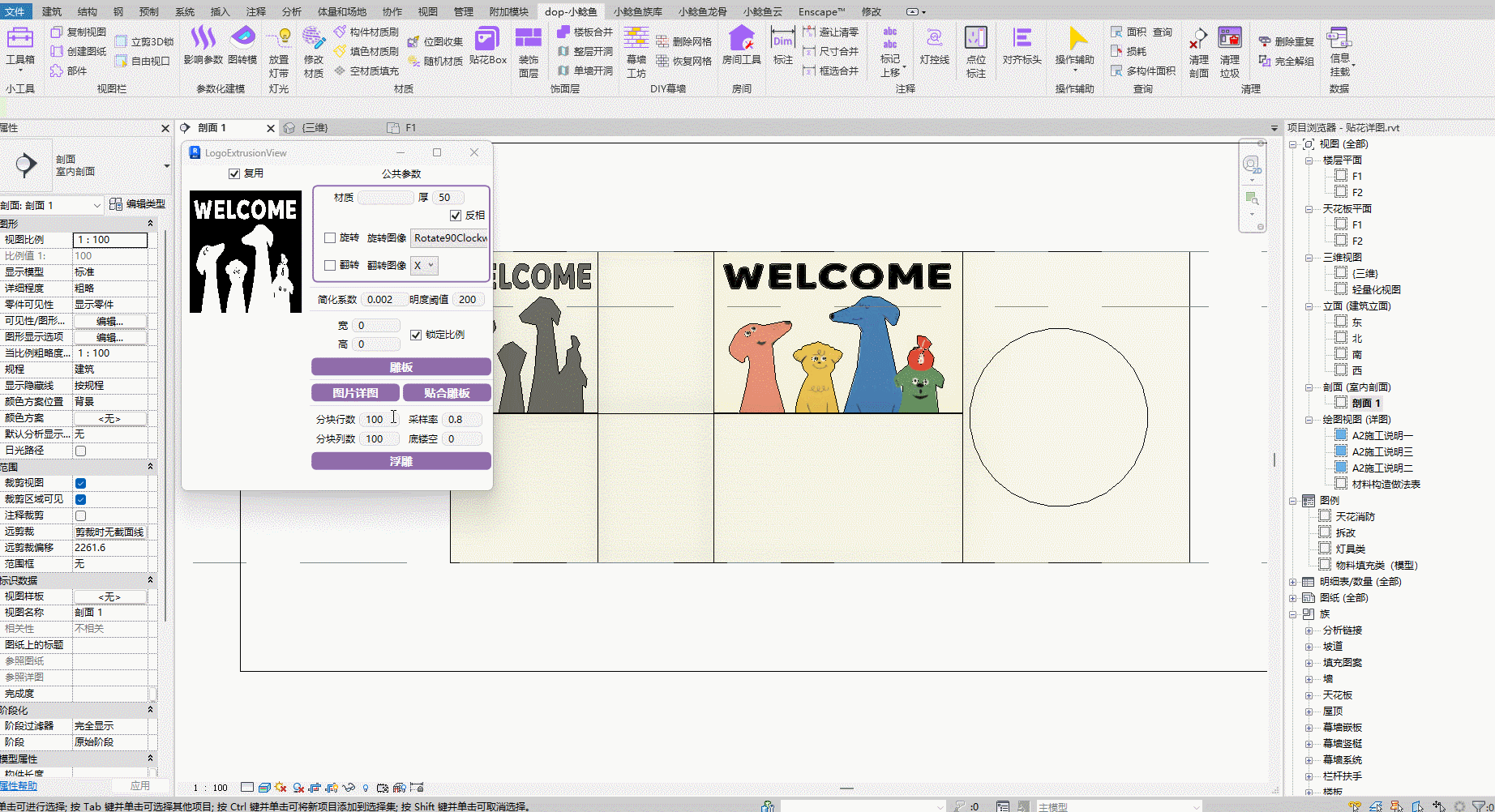Open the 翻转图像 X axis dropdown
The width and height of the screenshot is (1495, 812).
424,266
